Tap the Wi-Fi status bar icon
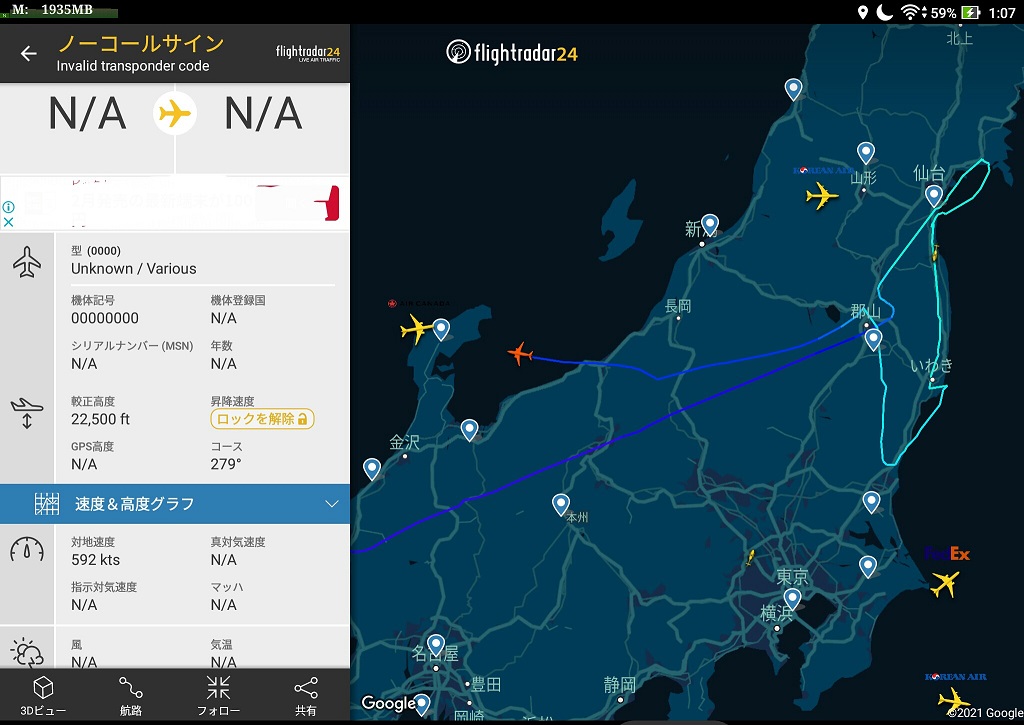 pyautogui.click(x=910, y=12)
